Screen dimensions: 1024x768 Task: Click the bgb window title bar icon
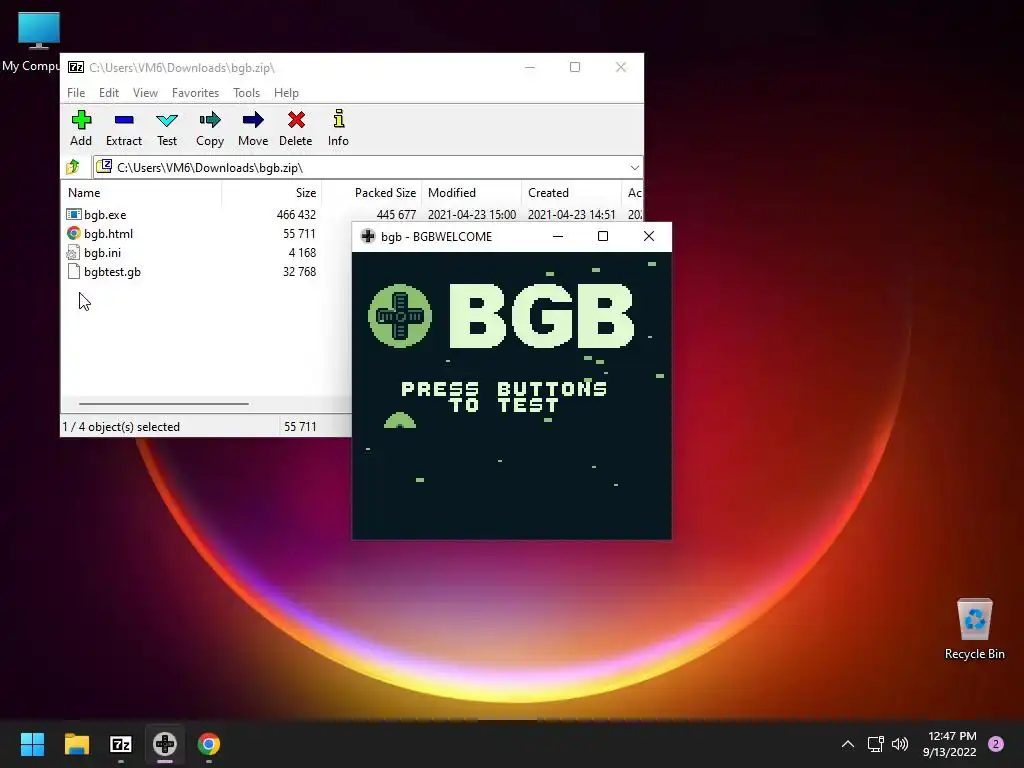pos(368,236)
